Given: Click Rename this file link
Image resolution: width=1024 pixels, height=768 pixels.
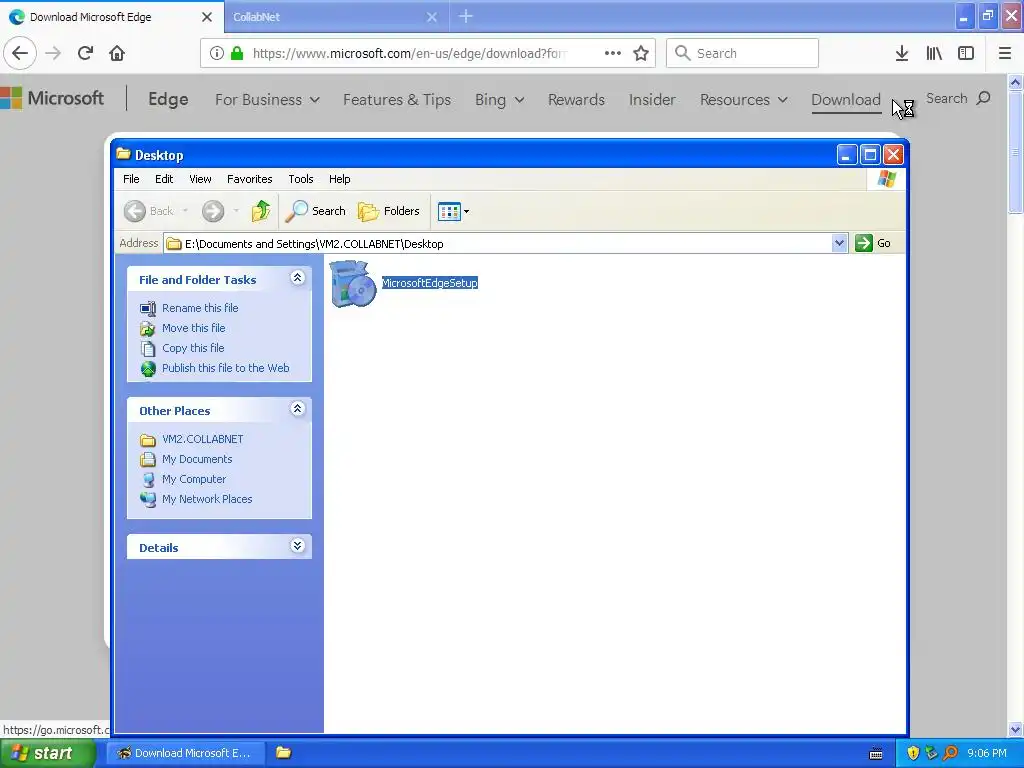Looking at the screenshot, I should [200, 308].
